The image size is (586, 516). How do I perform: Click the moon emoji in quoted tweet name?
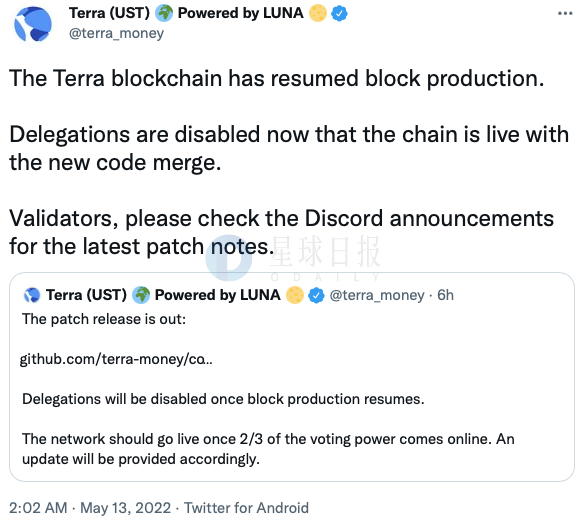(294, 295)
